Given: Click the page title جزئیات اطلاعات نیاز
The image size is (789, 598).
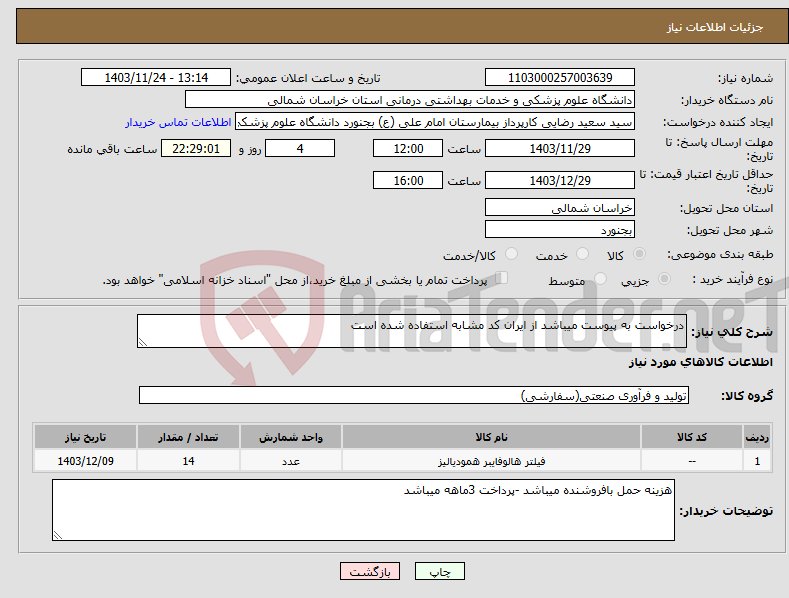Looking at the screenshot, I should tap(715, 27).
